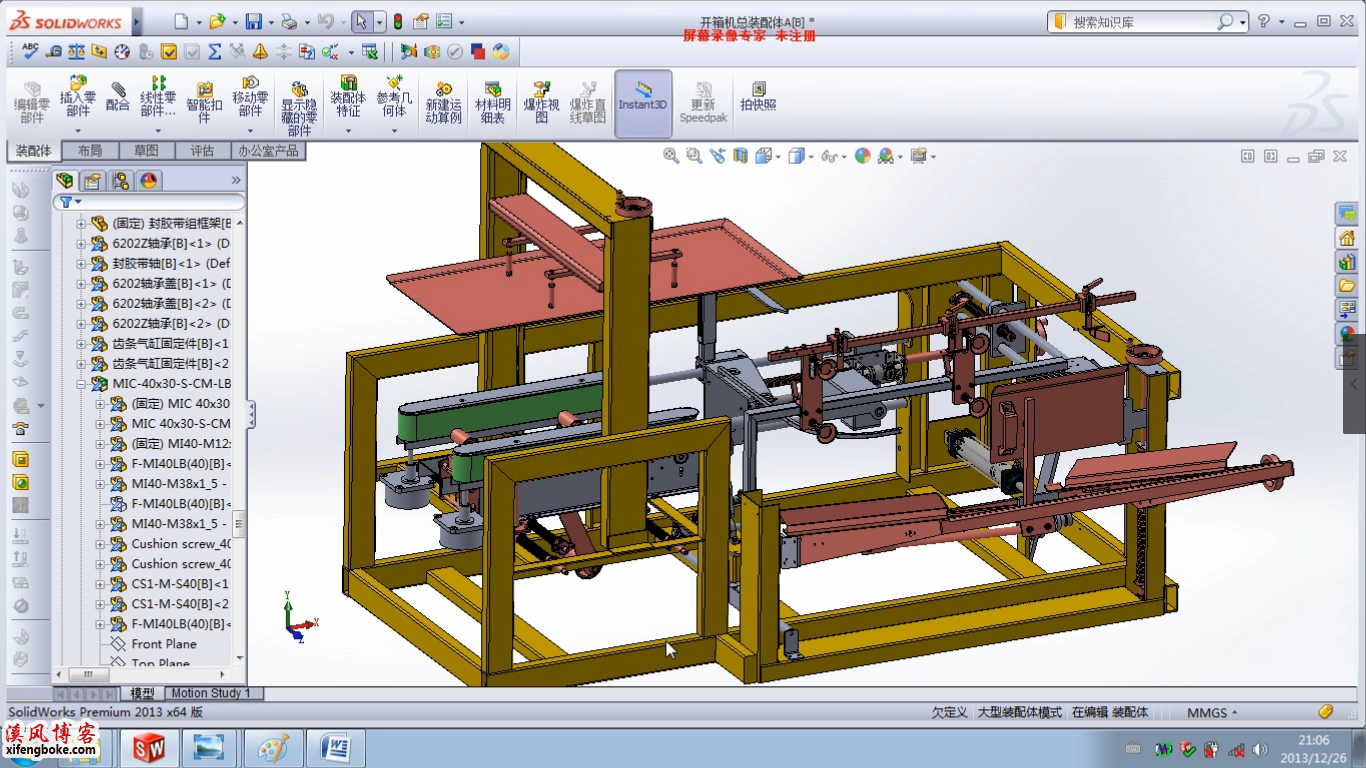Switch to the Motion Study 1 tab

pos(210,693)
